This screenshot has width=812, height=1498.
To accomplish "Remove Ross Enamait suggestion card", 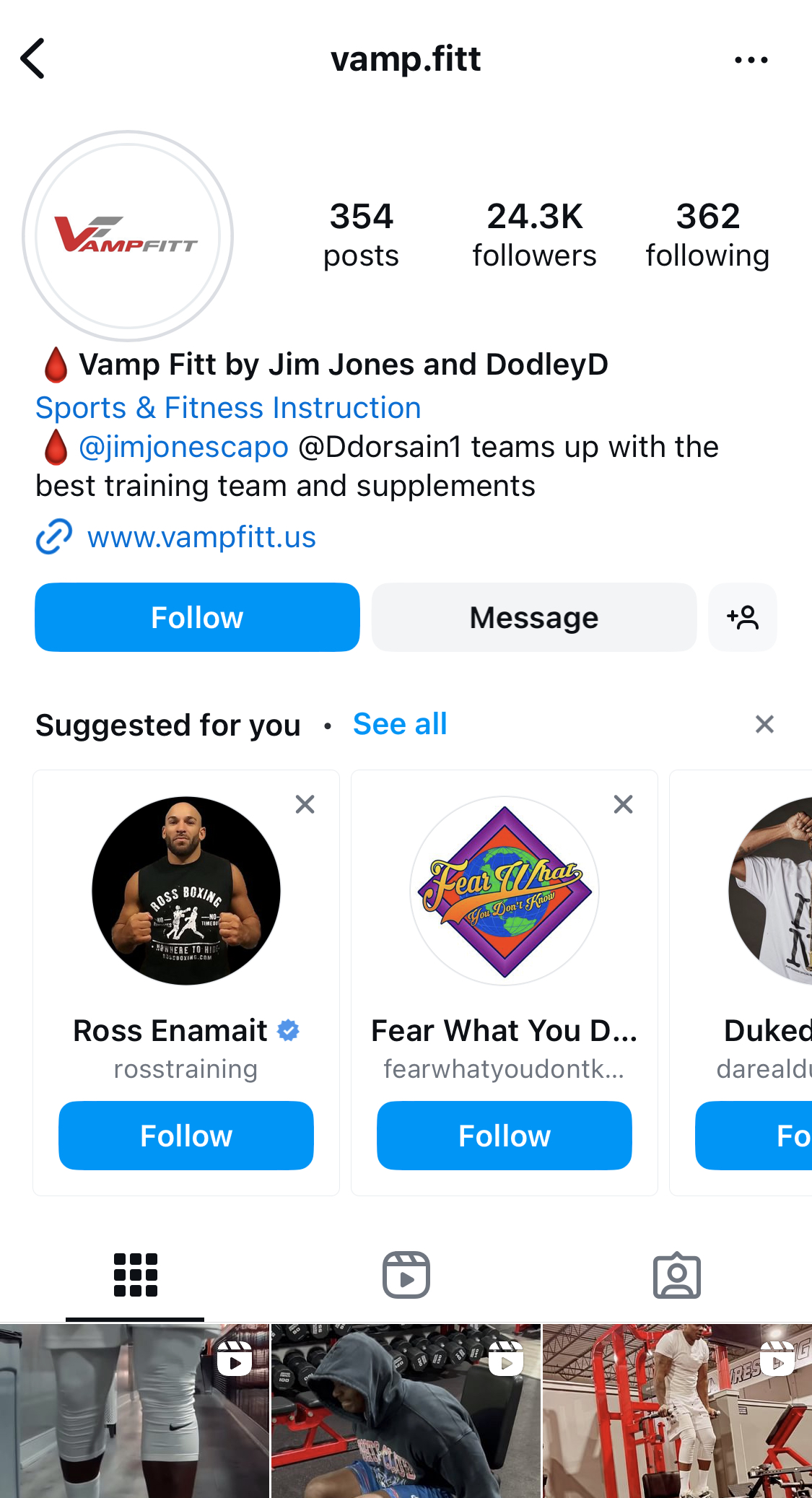I will coord(305,804).
